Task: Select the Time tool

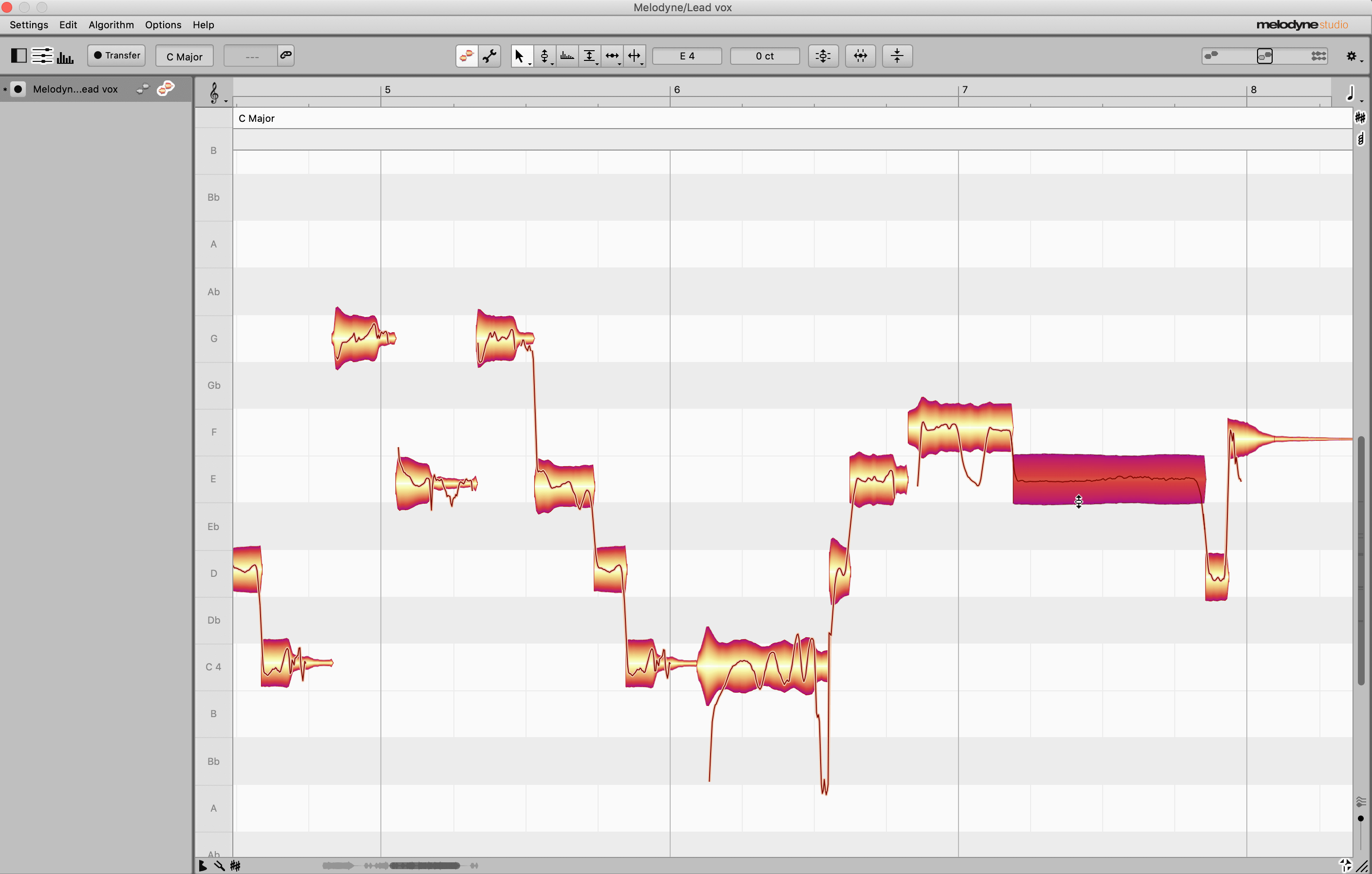Action: point(612,56)
